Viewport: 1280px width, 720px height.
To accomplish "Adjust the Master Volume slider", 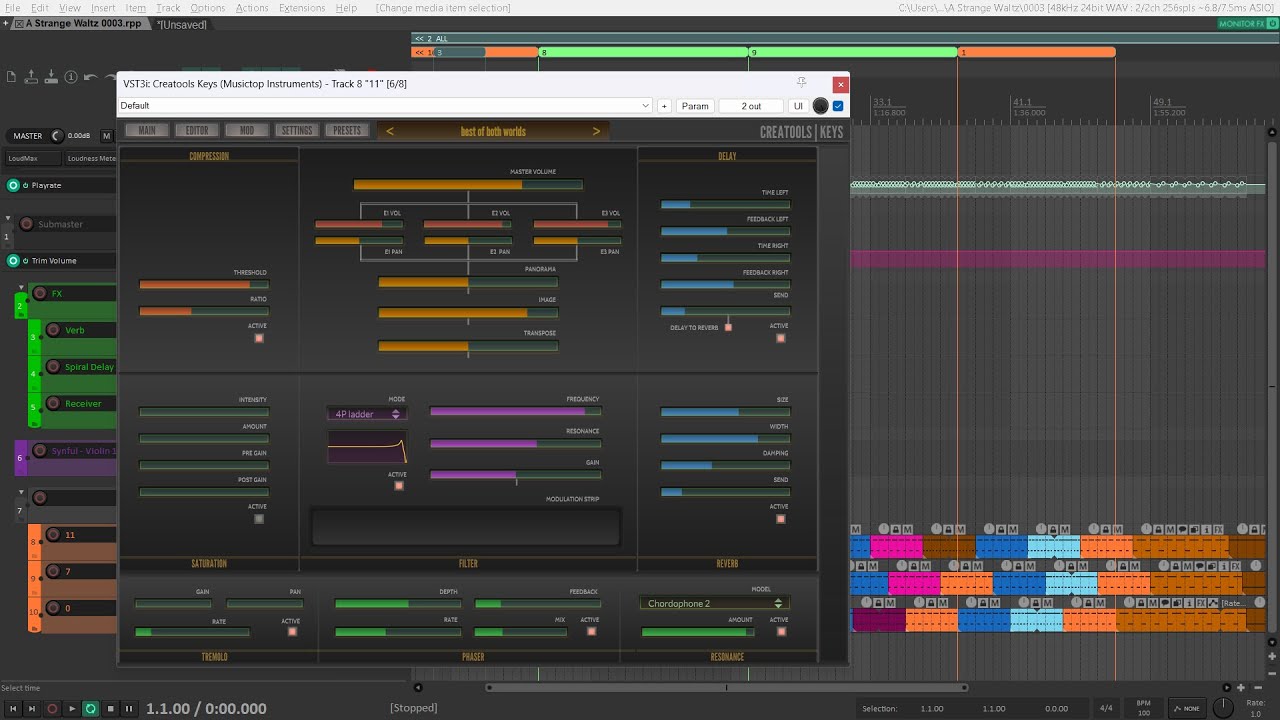I will pos(468,184).
